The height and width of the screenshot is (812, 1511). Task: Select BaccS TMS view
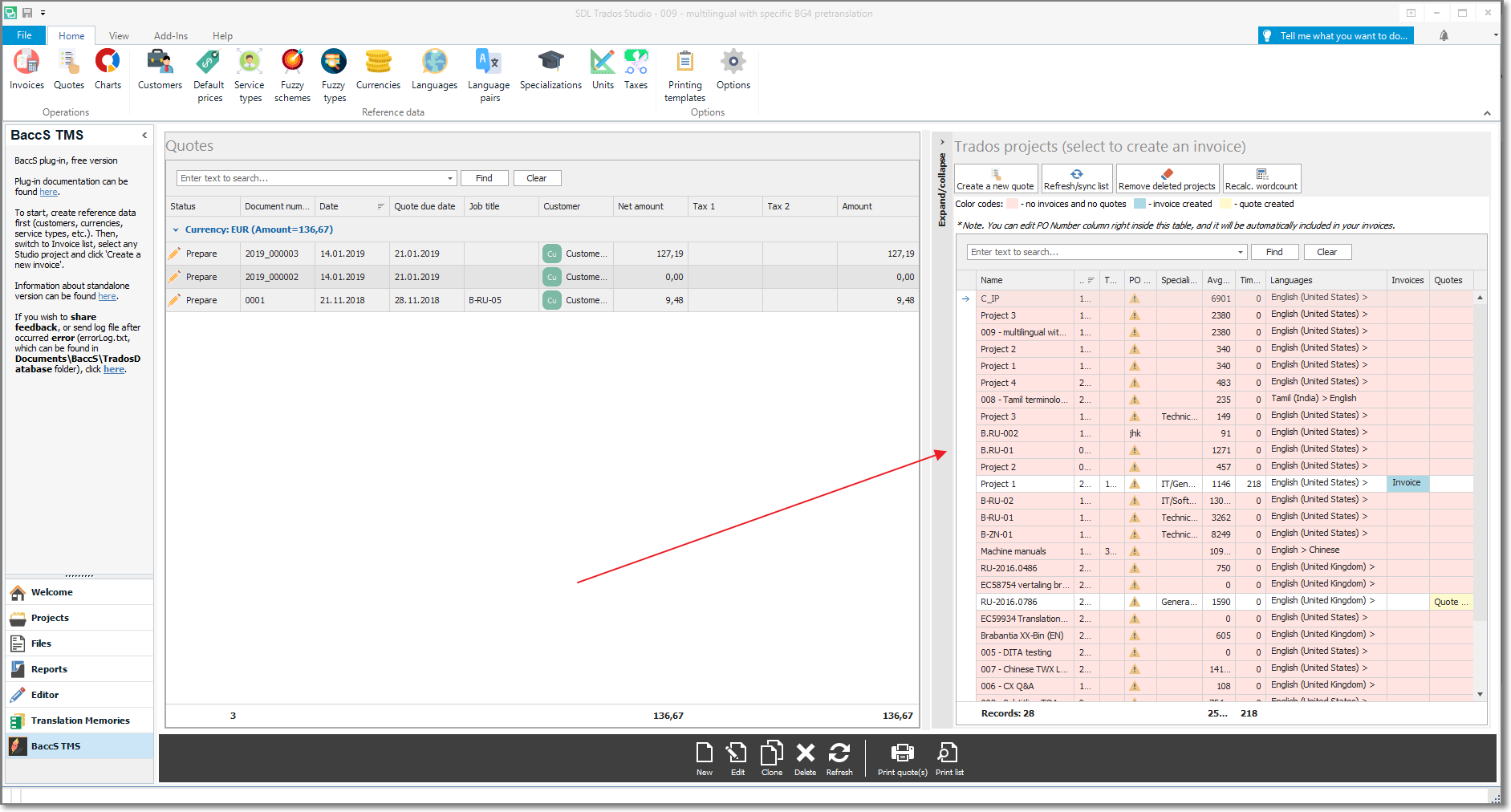tap(79, 746)
